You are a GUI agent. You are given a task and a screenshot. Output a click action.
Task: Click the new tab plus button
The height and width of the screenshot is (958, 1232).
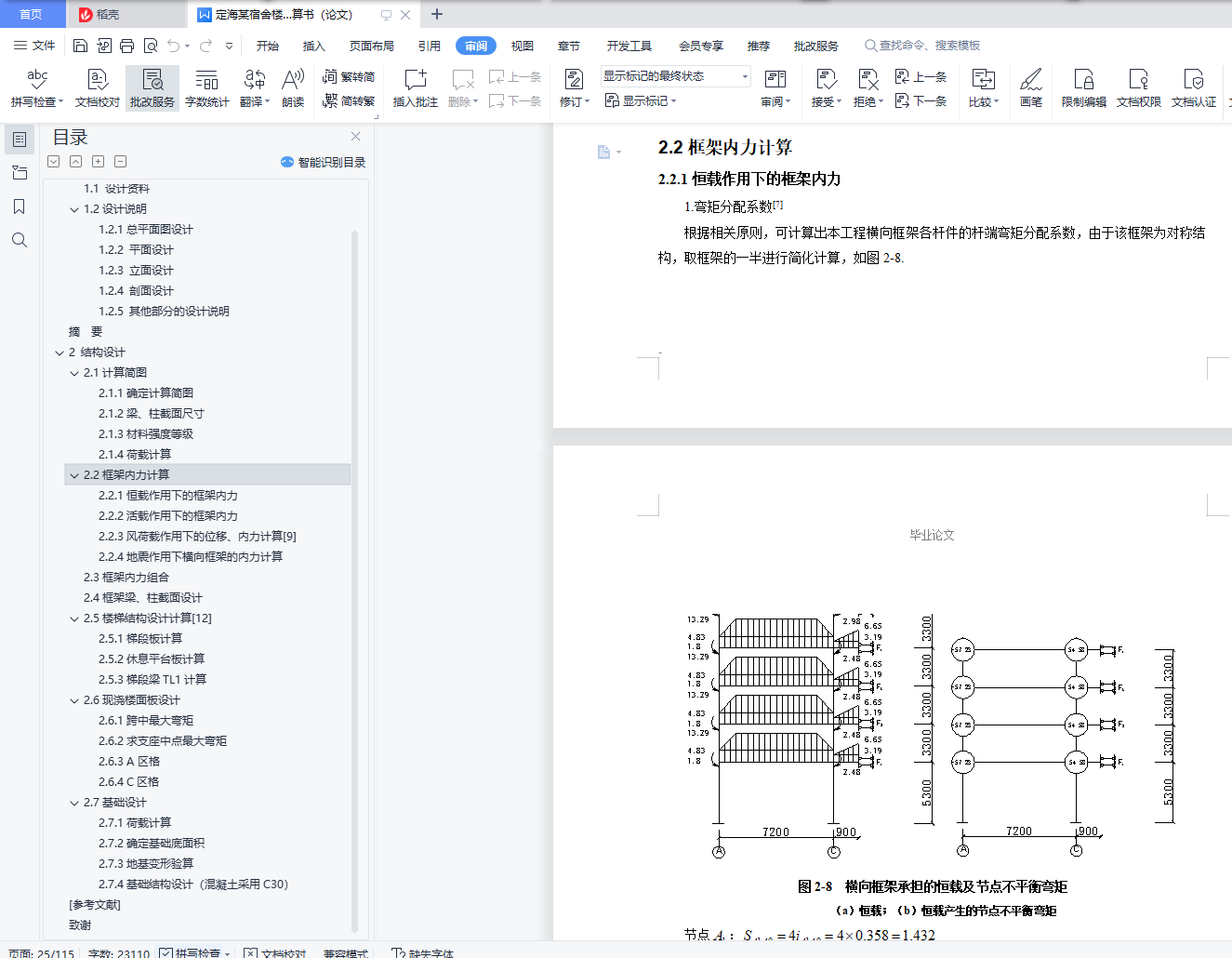point(437,14)
